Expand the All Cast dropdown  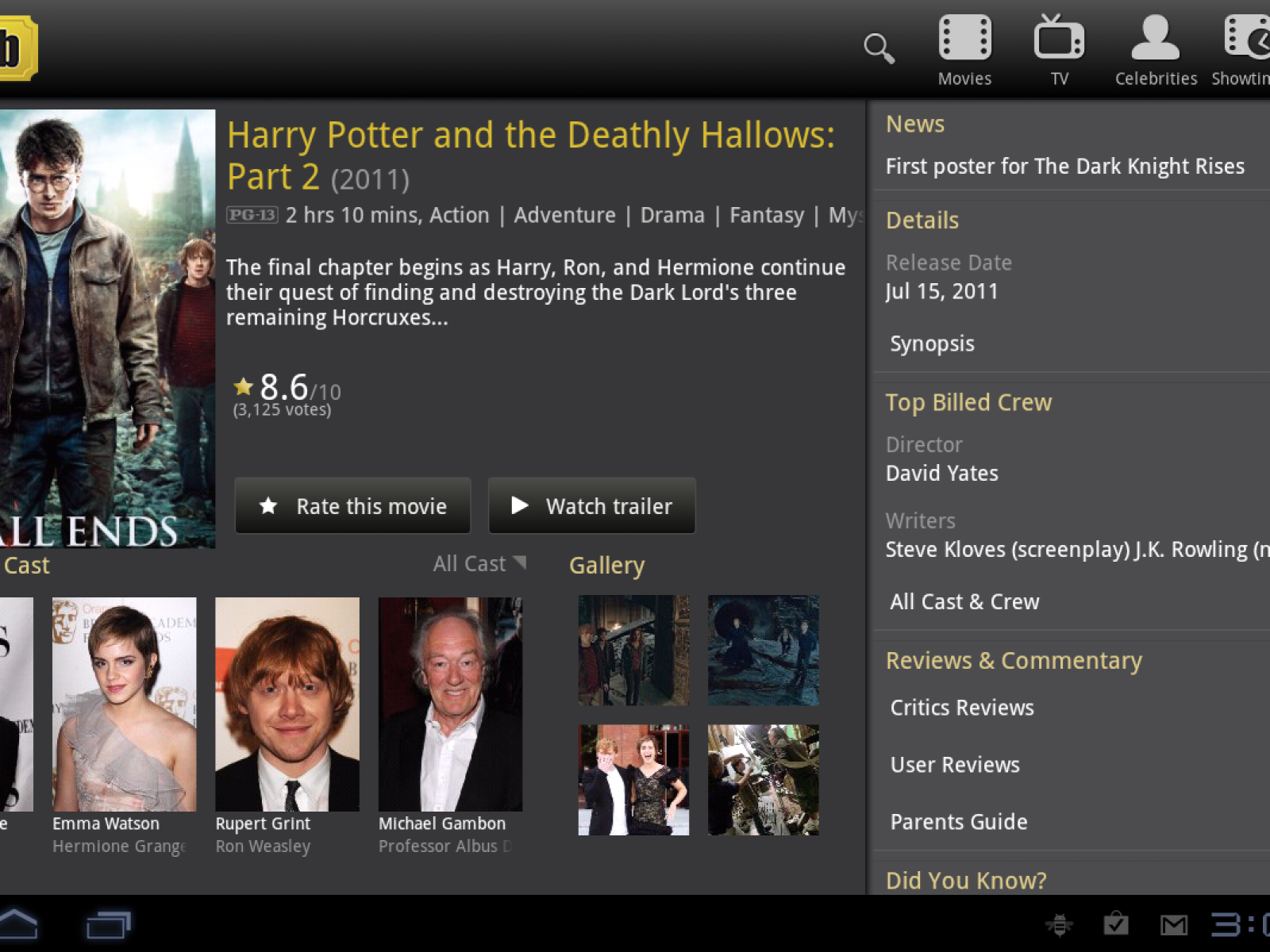click(x=479, y=564)
